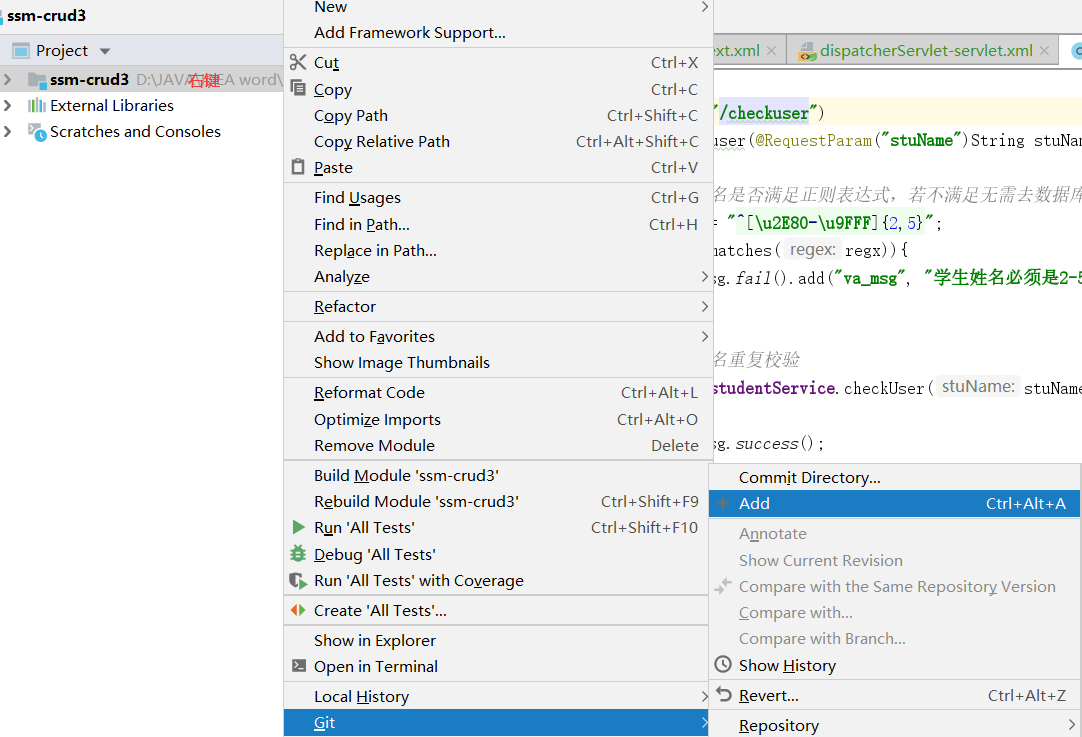Click the regex pattern string in editor
Image resolution: width=1082 pixels, height=737 pixels.
pos(830,223)
